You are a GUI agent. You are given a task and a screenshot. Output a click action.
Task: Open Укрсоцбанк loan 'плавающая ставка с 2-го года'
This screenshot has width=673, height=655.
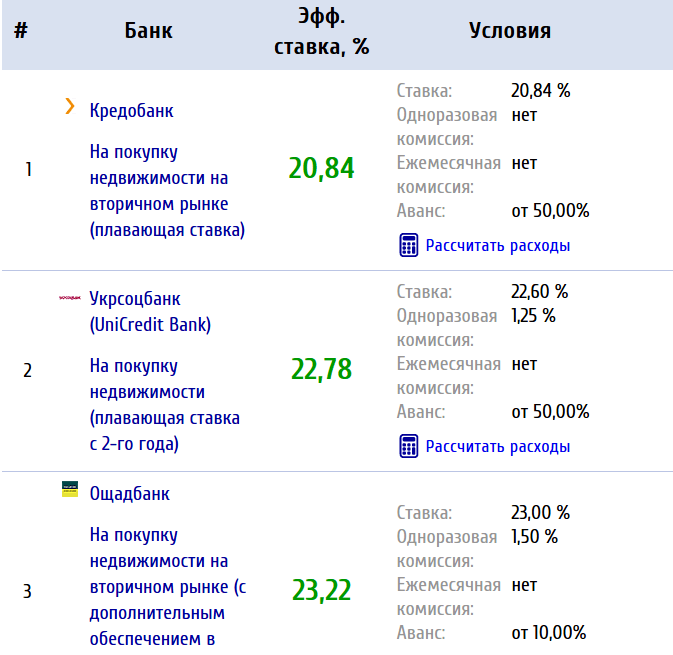[164, 405]
